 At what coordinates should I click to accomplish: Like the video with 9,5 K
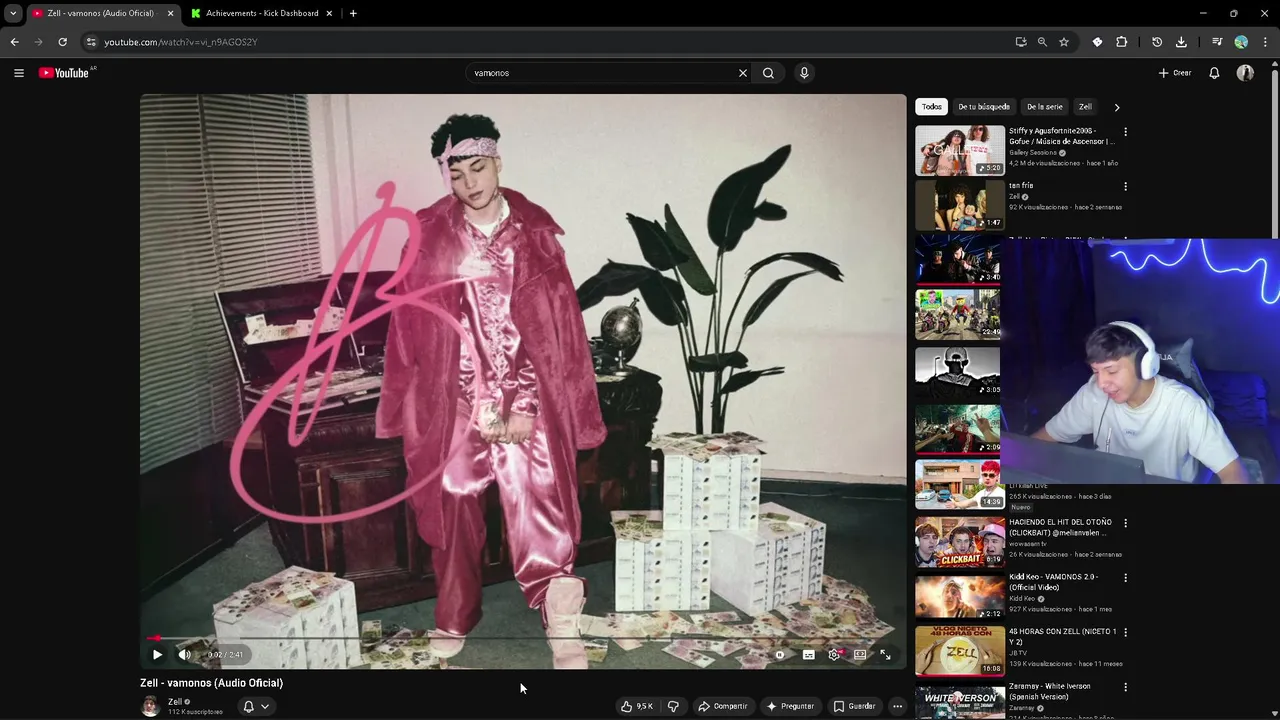coord(636,706)
